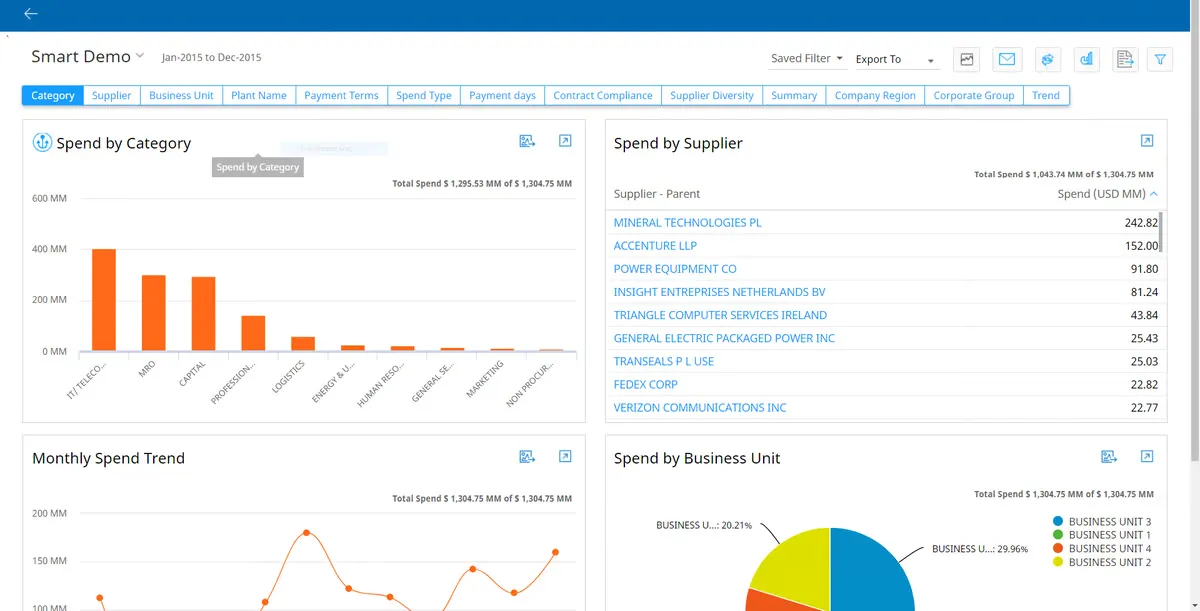This screenshot has height=611, width=1200.
Task: Switch to the Trend tab
Action: [1046, 95]
